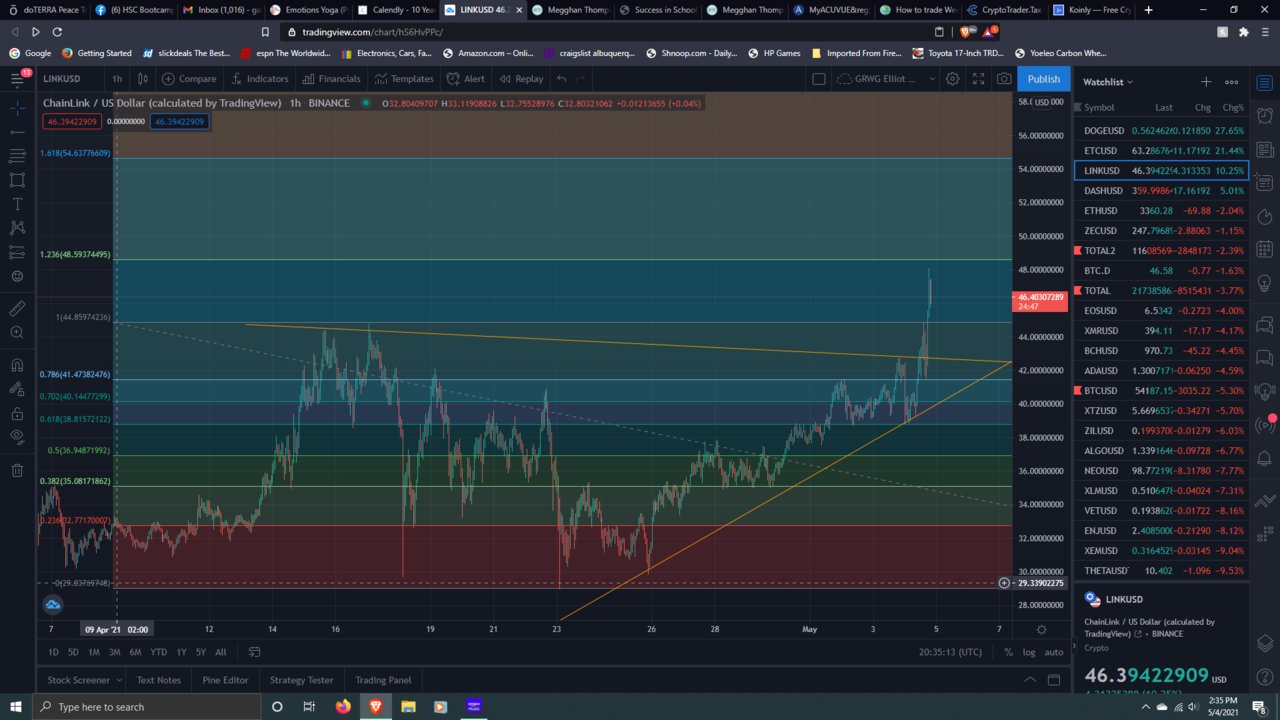This screenshot has height=720, width=1280.
Task: Maximize the bottom panel
Action: [1054, 680]
